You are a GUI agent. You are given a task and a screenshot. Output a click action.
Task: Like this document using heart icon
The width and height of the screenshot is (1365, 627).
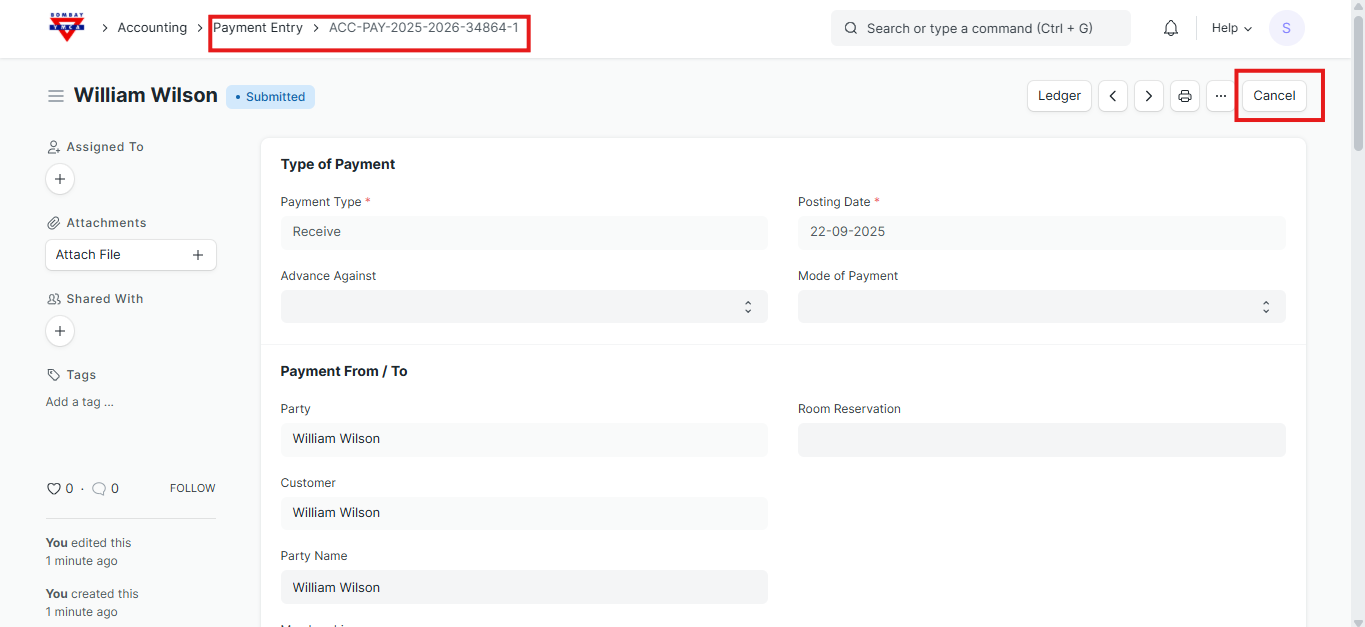point(54,489)
